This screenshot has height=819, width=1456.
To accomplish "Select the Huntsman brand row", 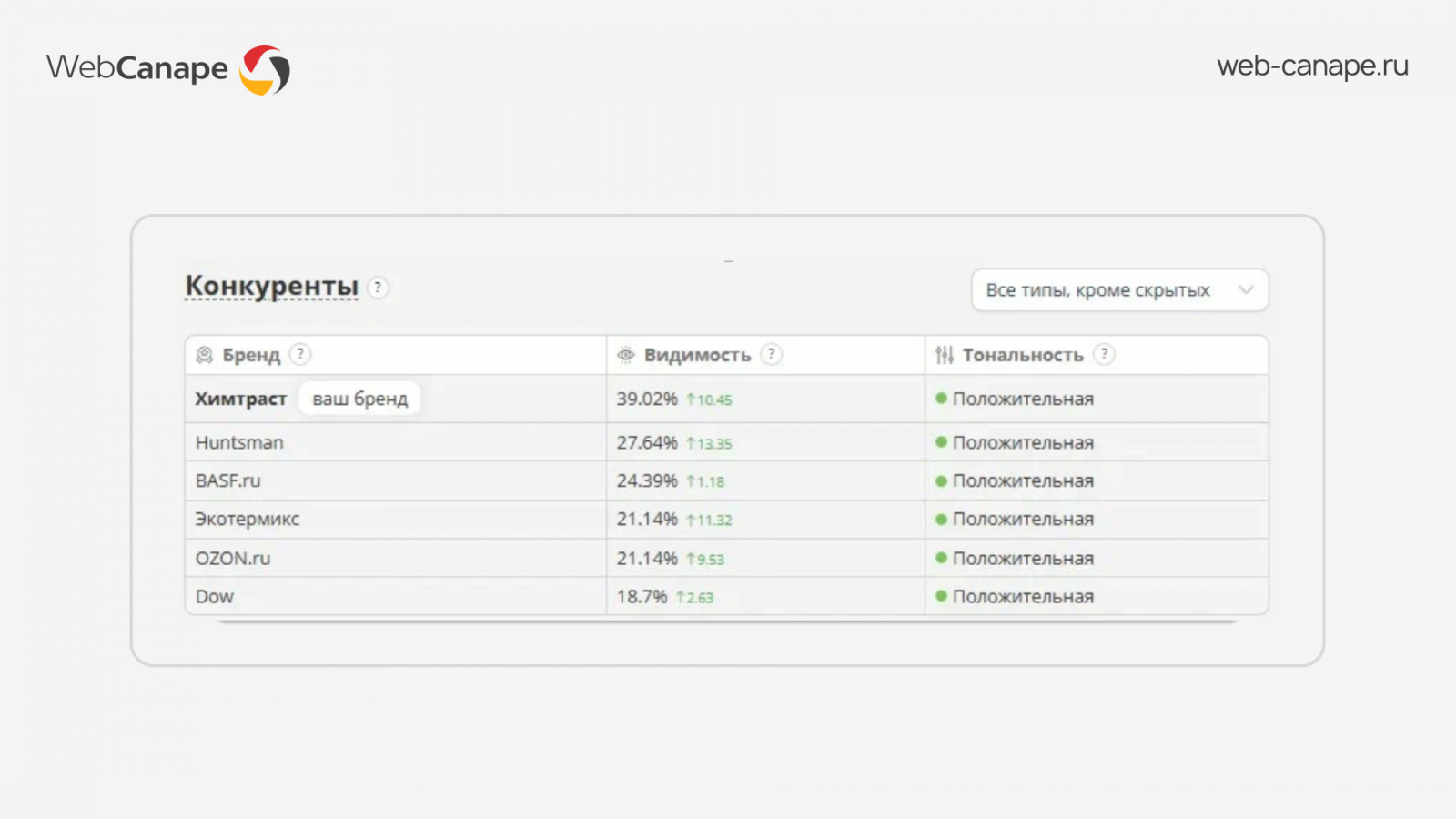I will 726,442.
